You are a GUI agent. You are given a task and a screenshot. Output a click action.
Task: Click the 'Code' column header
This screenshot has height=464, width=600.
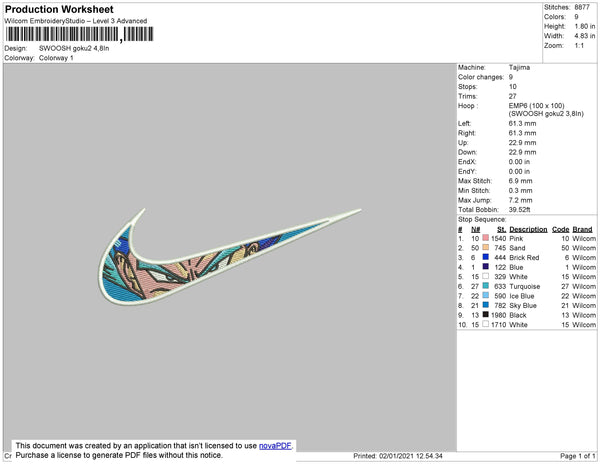(x=561, y=229)
